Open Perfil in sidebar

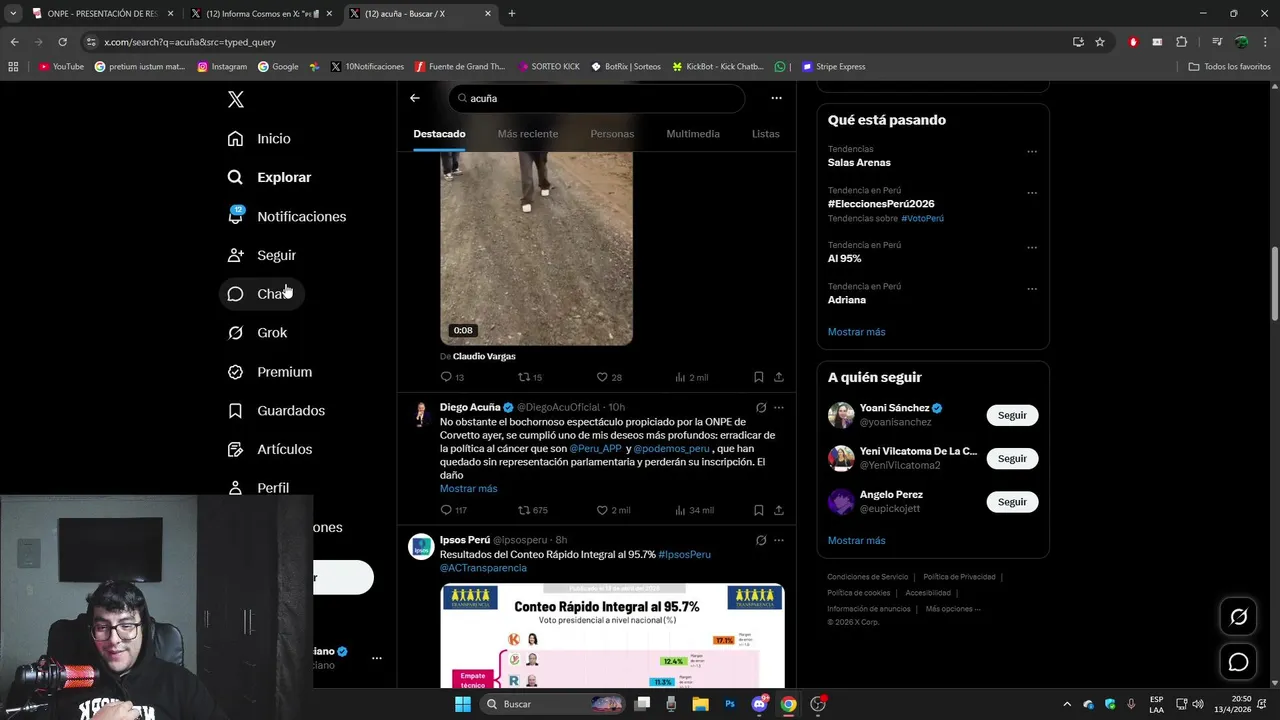(x=258, y=488)
